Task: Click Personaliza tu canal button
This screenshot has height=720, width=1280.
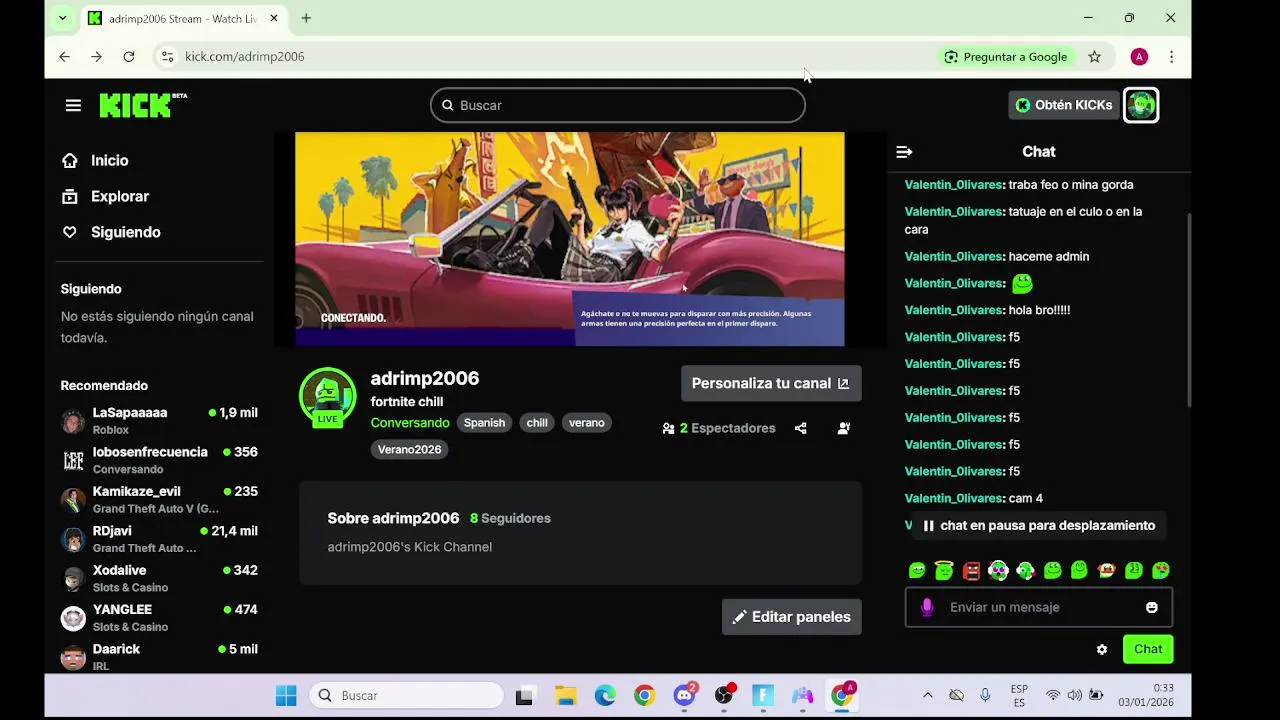Action: click(771, 383)
